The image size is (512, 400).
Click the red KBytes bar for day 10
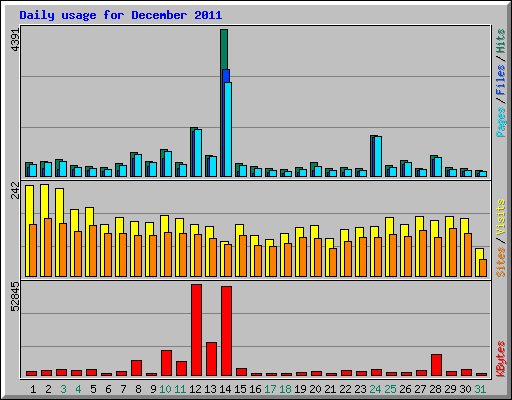pyautogui.click(x=167, y=363)
